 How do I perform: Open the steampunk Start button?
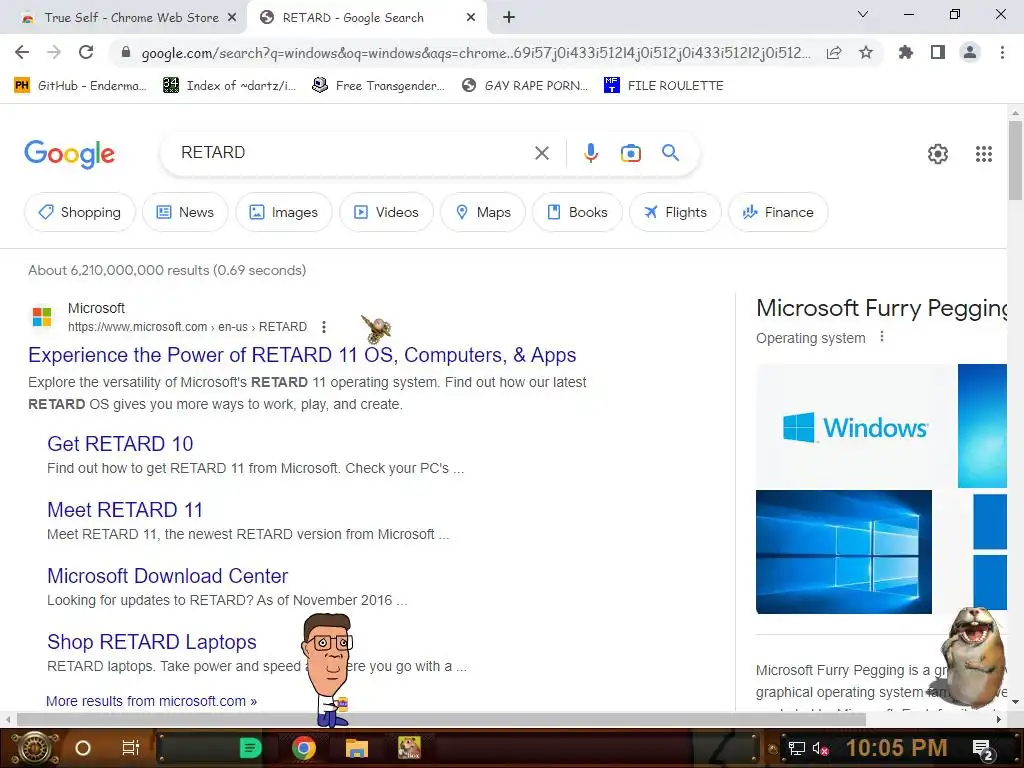coord(34,748)
